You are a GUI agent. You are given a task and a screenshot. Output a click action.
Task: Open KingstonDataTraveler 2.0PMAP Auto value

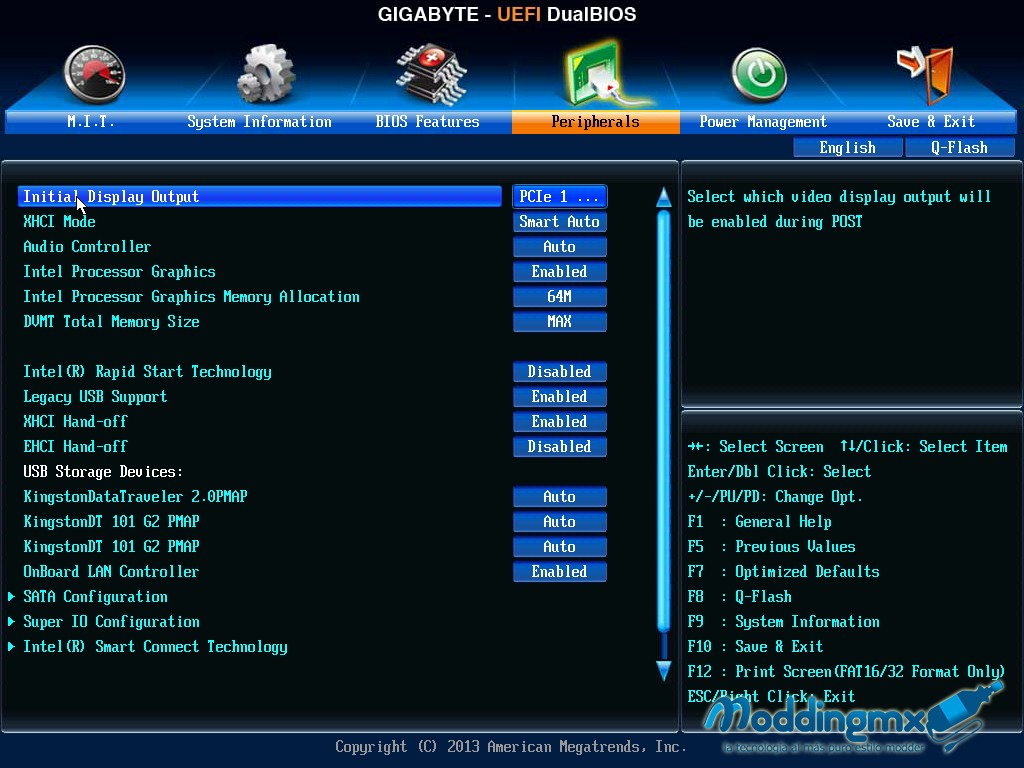click(560, 496)
